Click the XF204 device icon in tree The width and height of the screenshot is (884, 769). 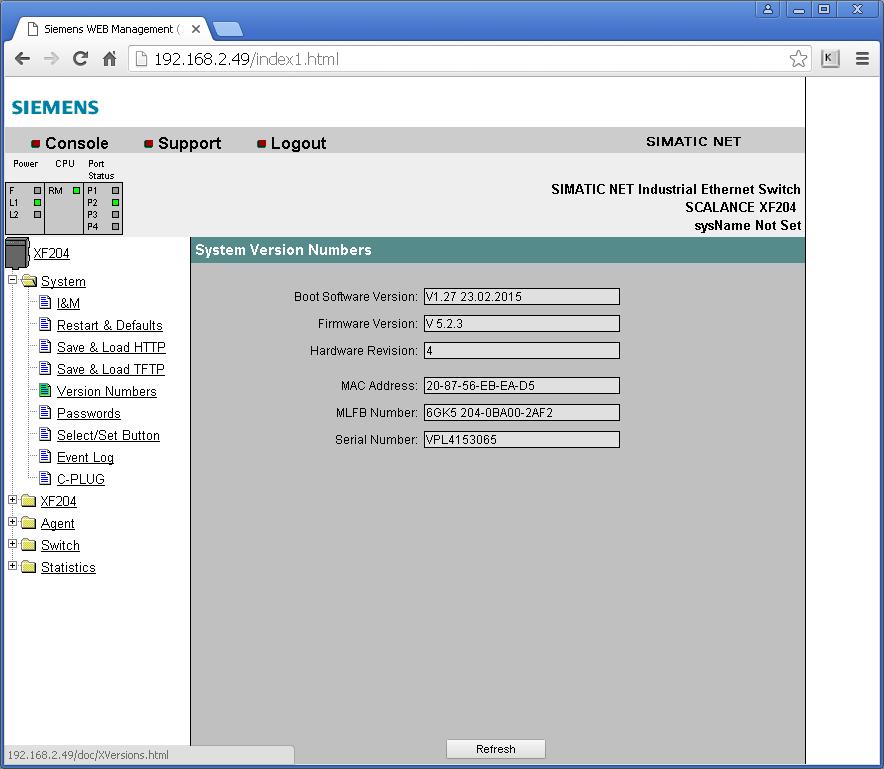coord(17,253)
